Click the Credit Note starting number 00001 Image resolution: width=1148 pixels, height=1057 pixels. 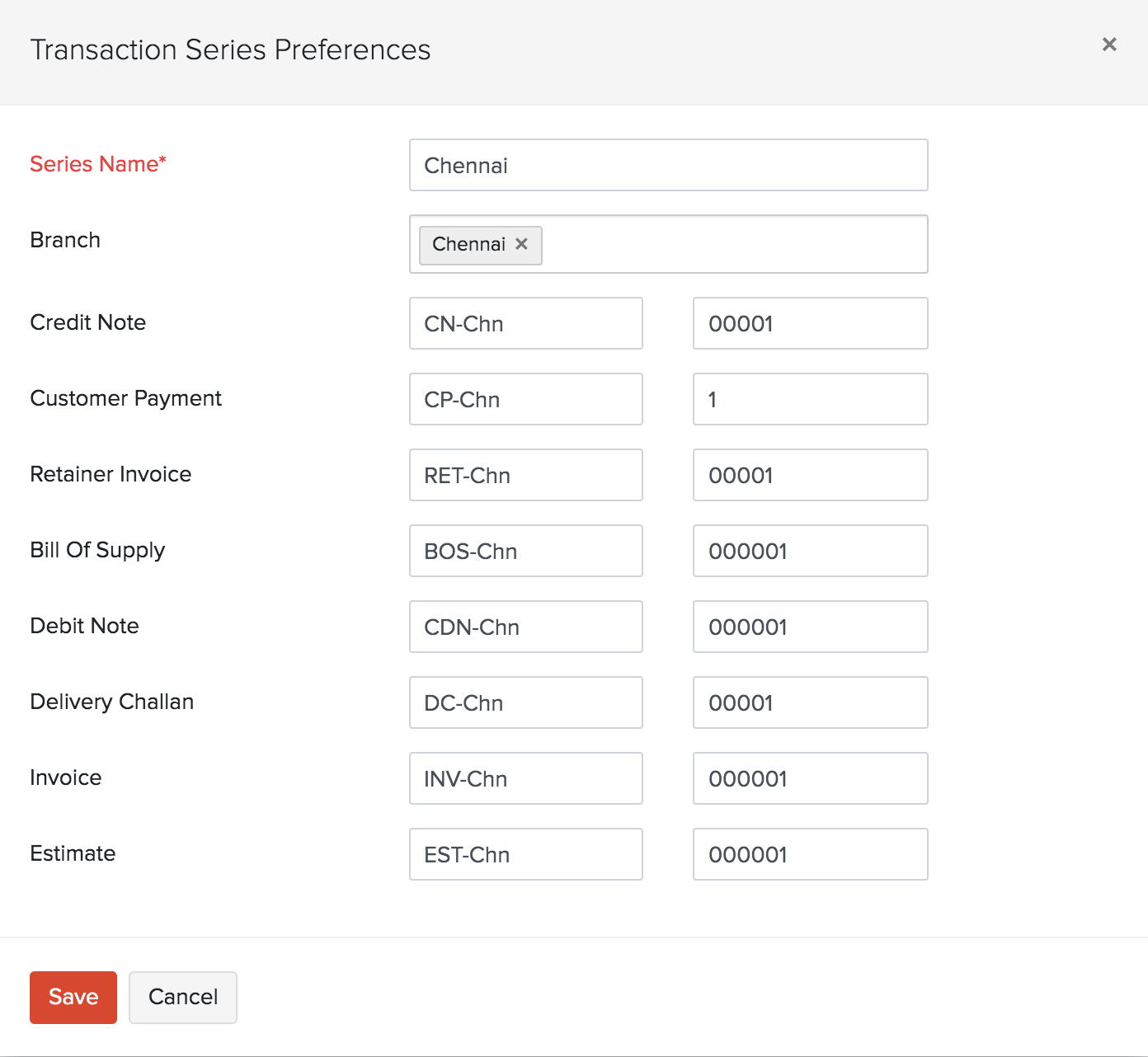coord(810,323)
